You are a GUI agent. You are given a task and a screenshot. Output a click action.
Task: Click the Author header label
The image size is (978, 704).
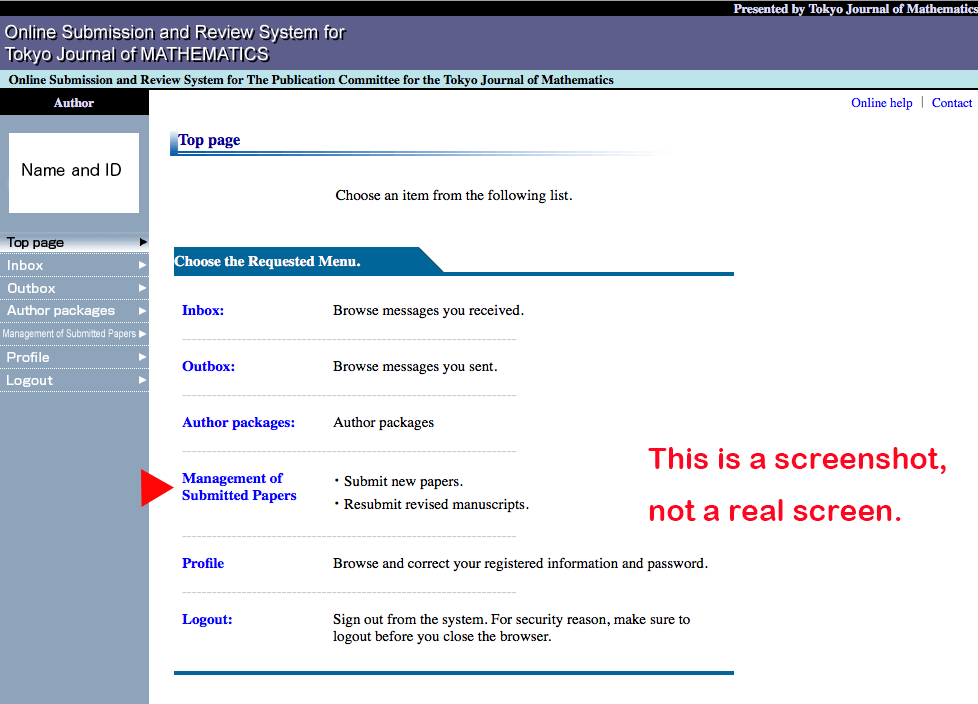point(74,103)
